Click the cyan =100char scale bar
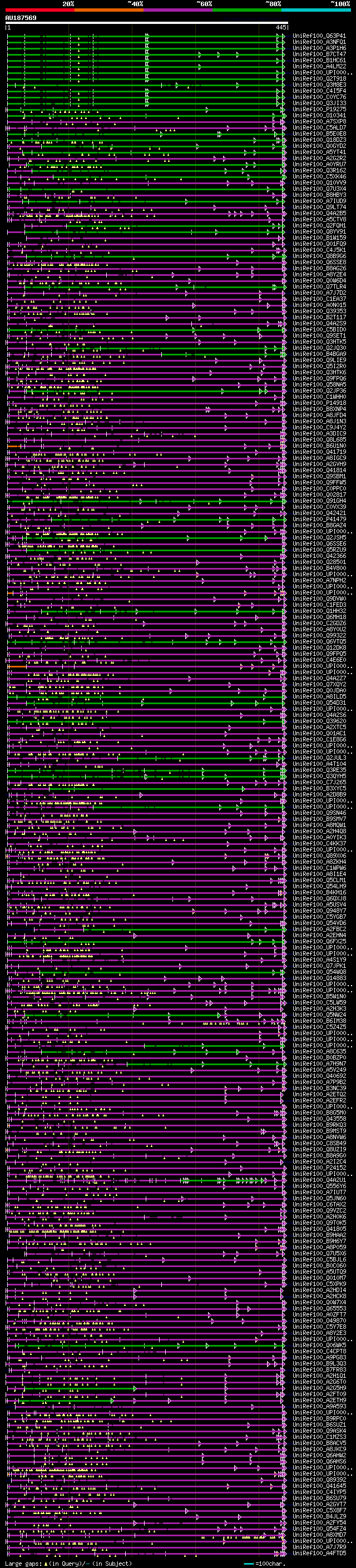Screen dimensions: 356x1568 248,1564
